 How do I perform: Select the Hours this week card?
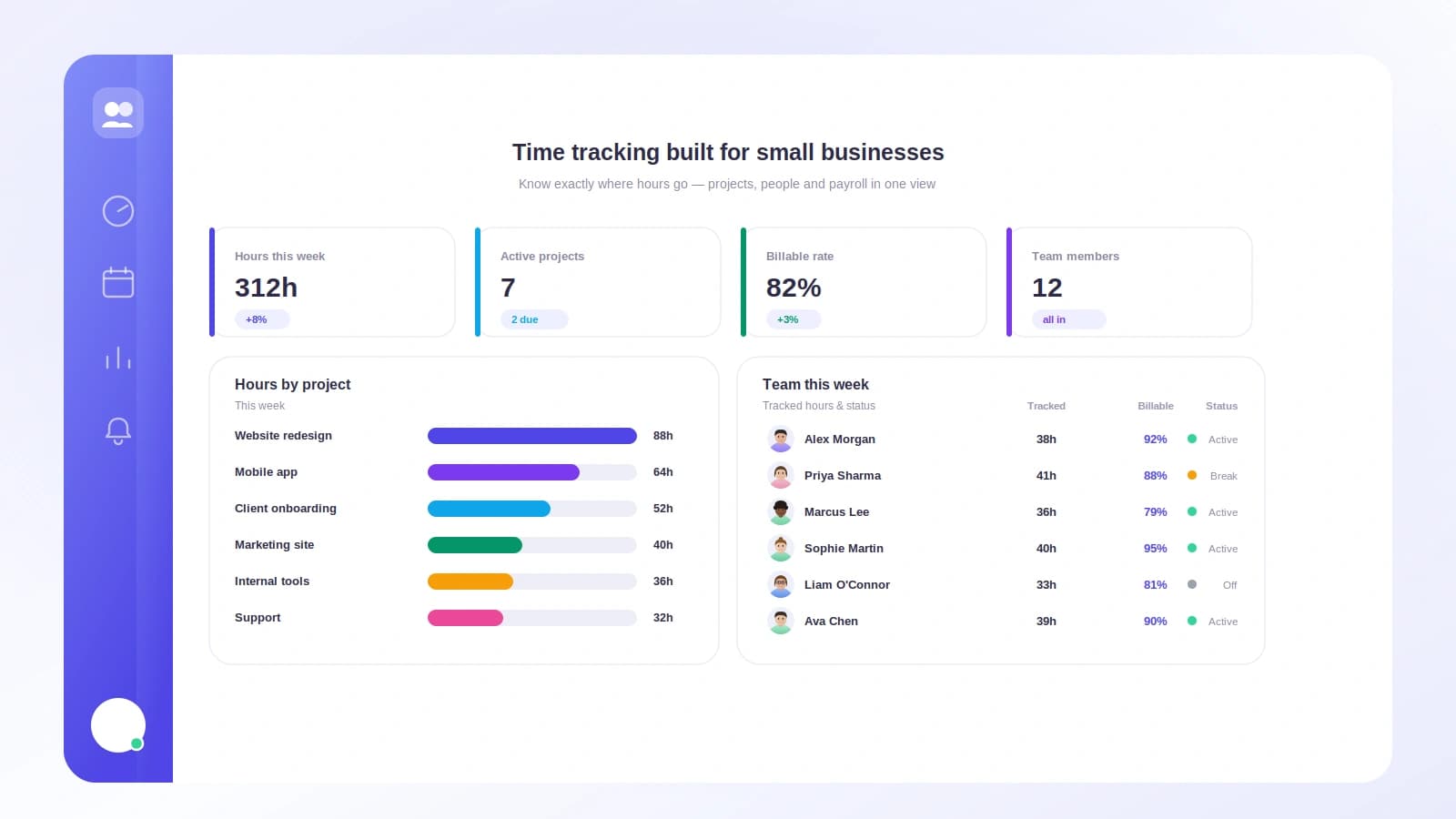pyautogui.click(x=332, y=282)
